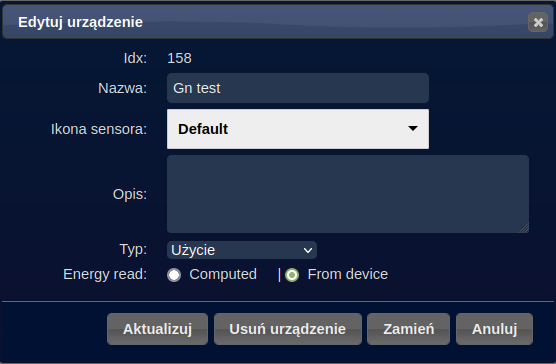Click the Idx value 158
The image size is (556, 364).
179,58
